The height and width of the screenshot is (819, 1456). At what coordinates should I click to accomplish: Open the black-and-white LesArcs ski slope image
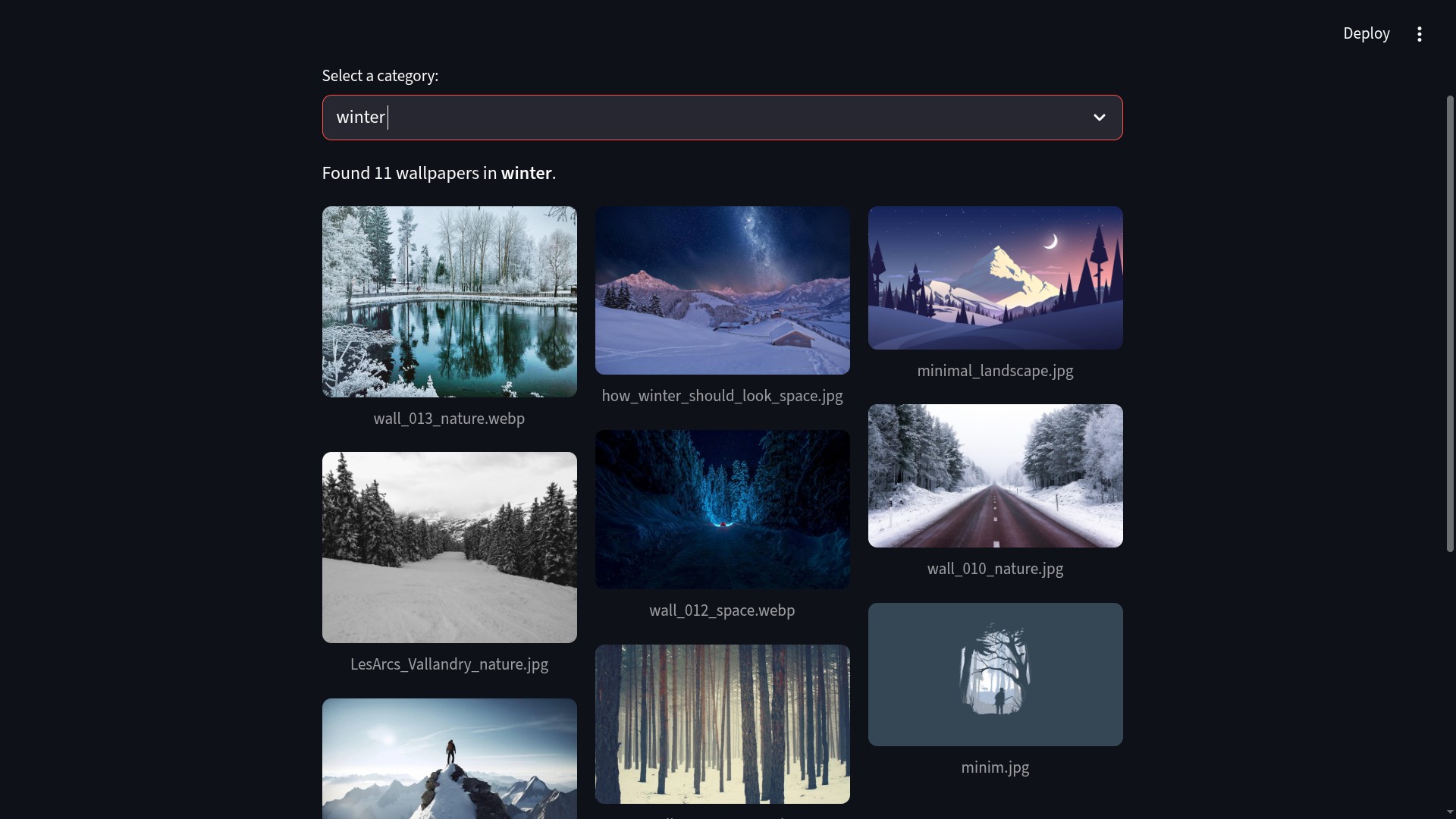449,547
